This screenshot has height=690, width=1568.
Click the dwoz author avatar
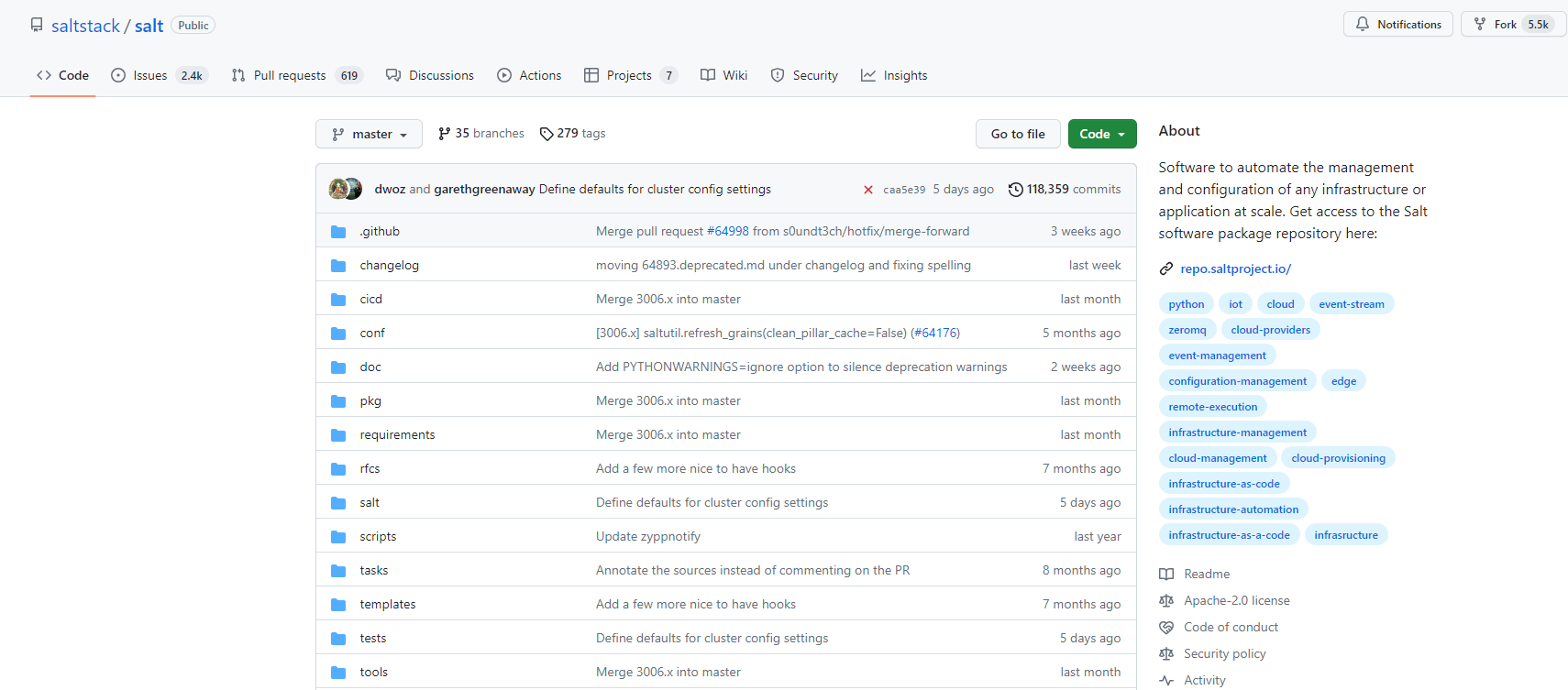[339, 189]
